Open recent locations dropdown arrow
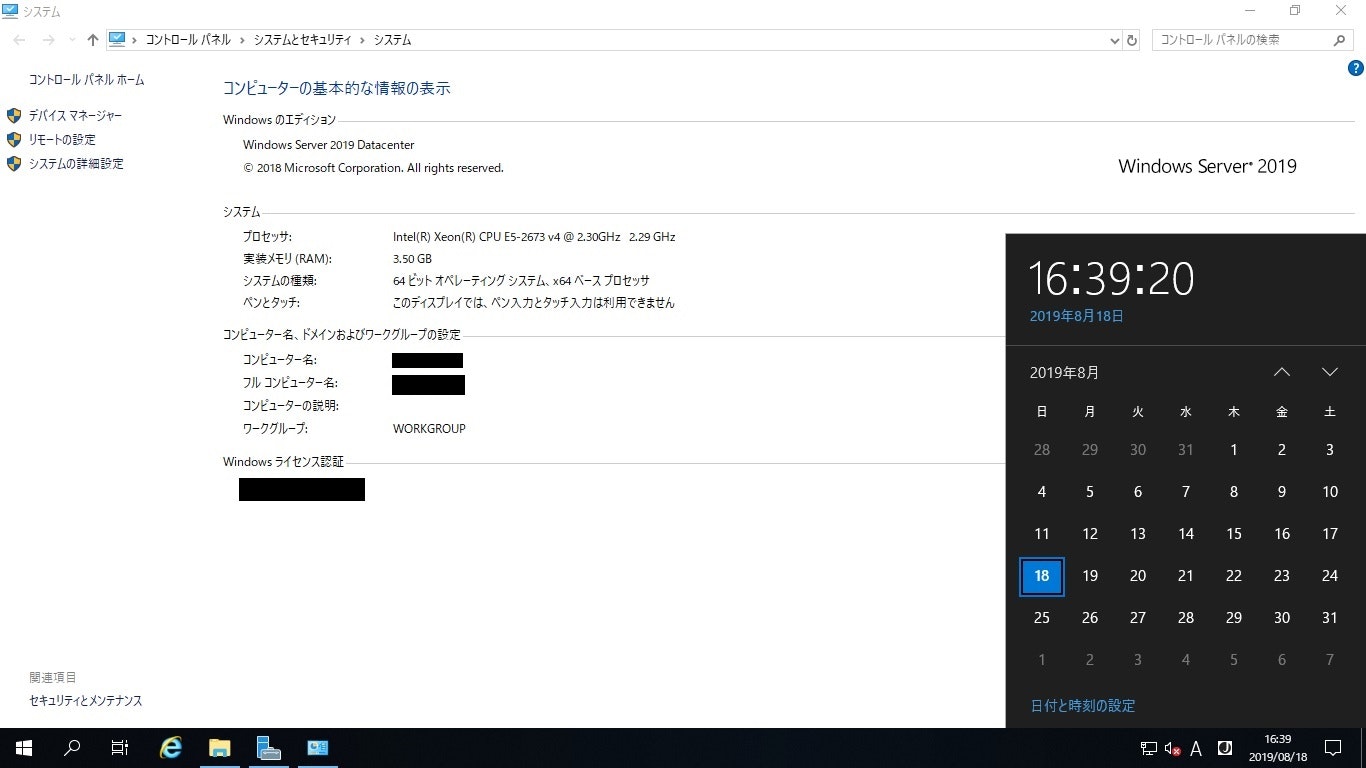This screenshot has height=768, width=1366. (x=71, y=41)
